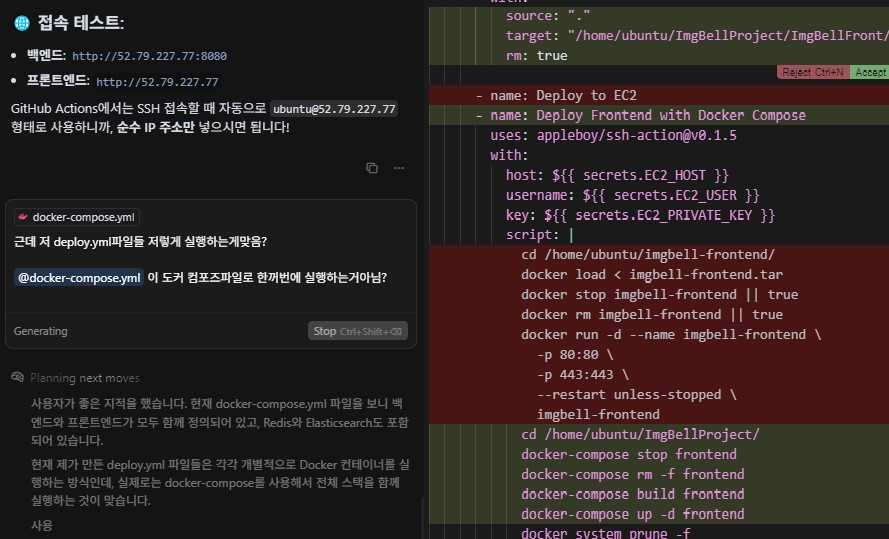
Task: Place cursor after script: pipe character
Action: click(573, 235)
